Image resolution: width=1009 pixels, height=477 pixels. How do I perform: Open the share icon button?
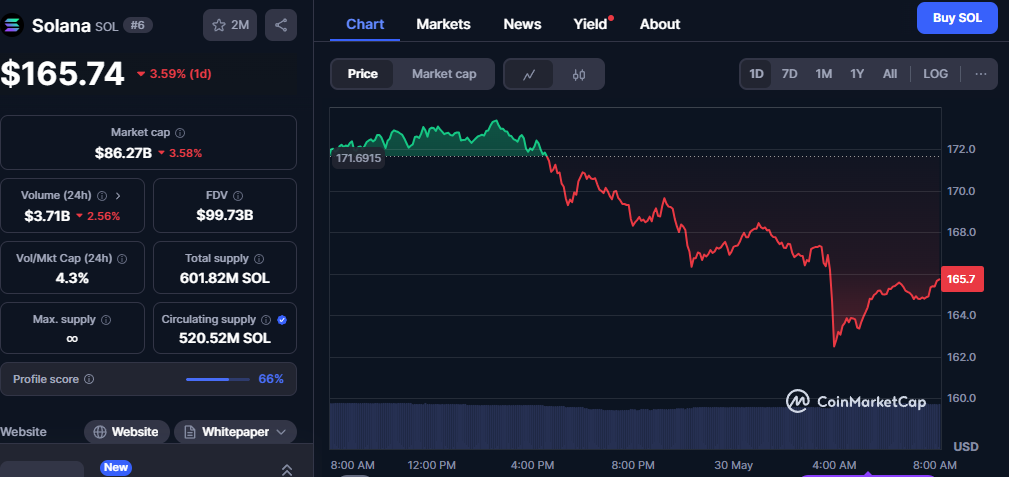[281, 25]
